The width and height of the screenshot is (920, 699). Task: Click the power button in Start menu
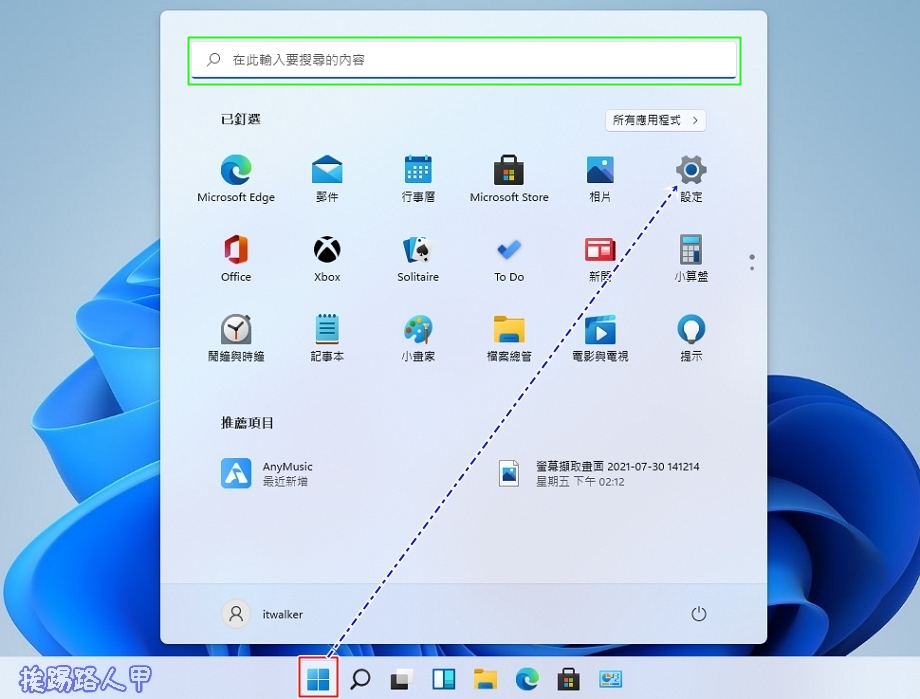(x=698, y=614)
